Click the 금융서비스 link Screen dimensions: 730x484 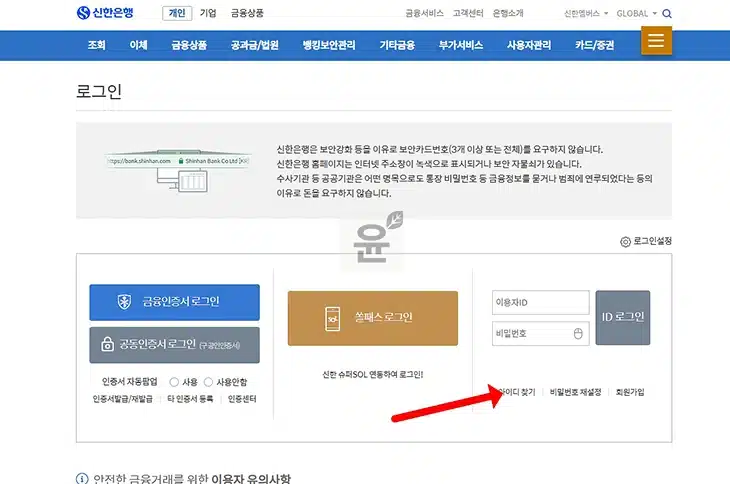pos(424,13)
